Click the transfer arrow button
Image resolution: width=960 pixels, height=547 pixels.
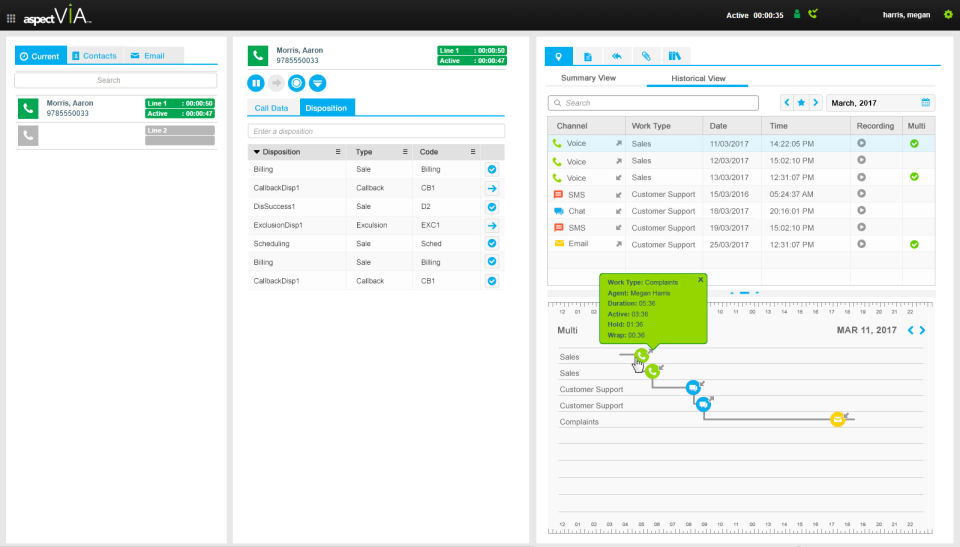pos(276,83)
